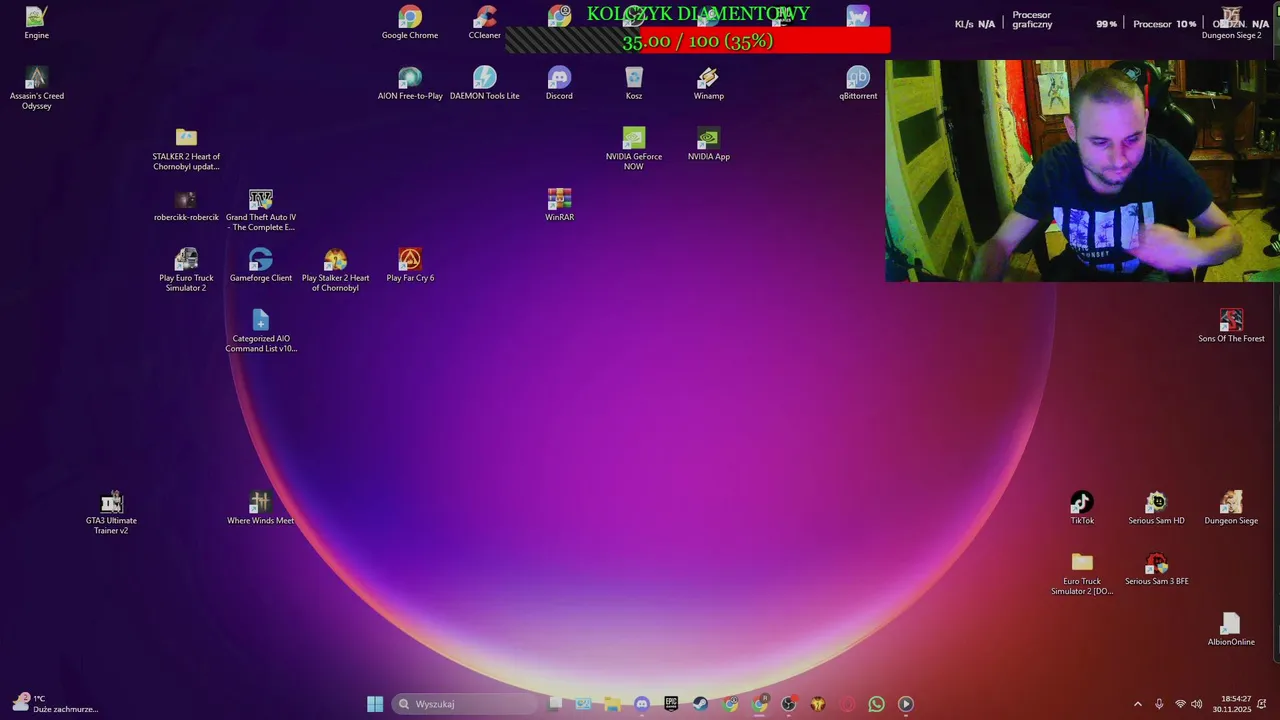Select Play Stalker 2 Heart of Chornobyl shortcut
The height and width of the screenshot is (720, 1280).
[336, 271]
